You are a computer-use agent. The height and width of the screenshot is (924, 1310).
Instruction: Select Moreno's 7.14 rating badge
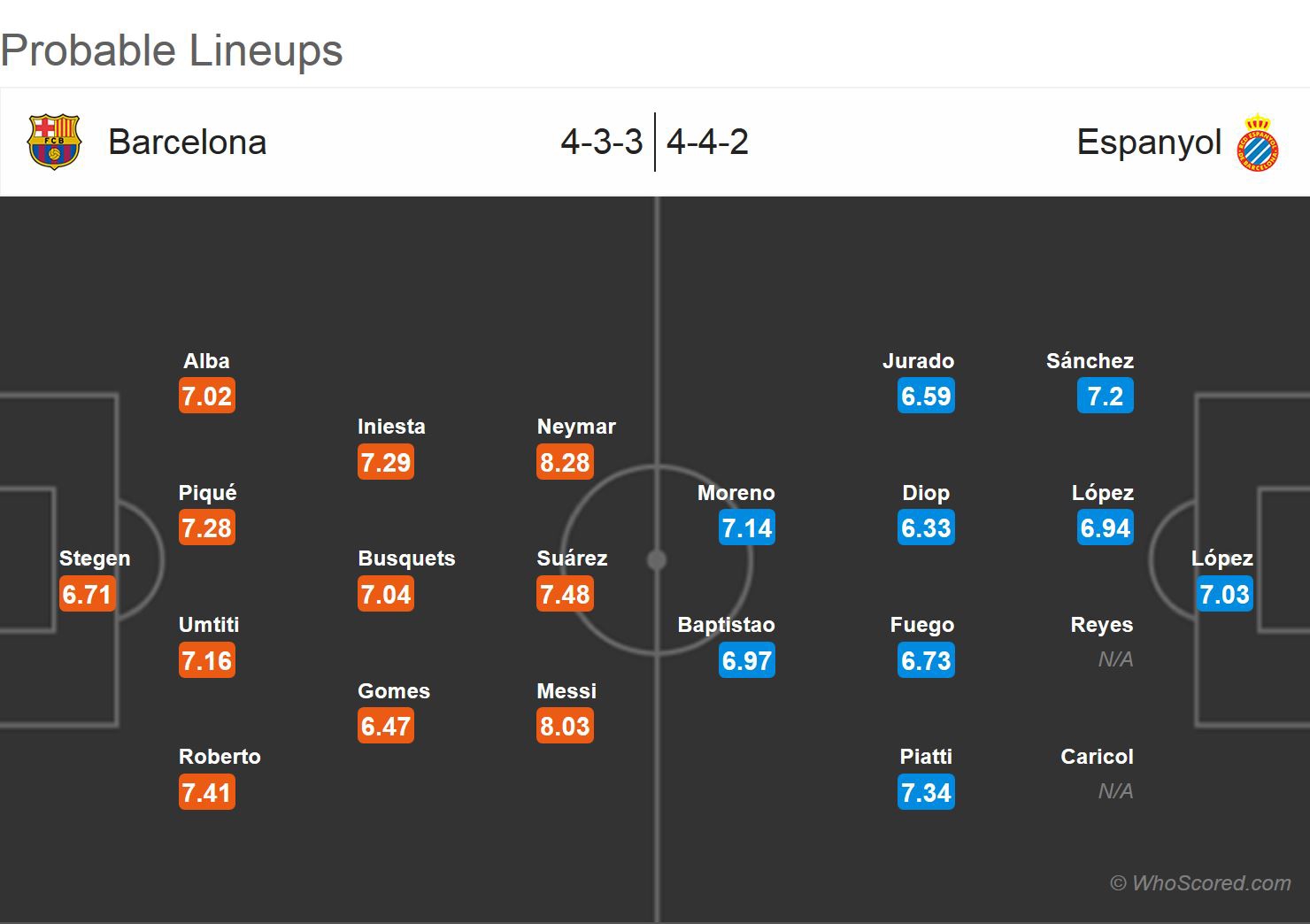[747, 528]
